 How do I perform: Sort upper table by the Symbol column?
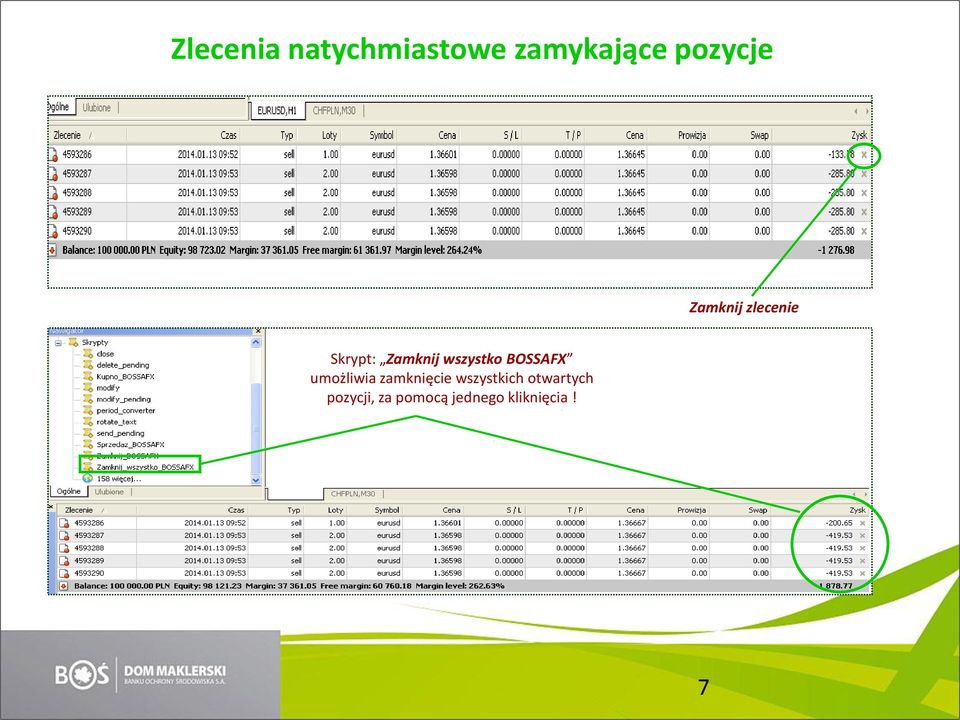click(369, 135)
